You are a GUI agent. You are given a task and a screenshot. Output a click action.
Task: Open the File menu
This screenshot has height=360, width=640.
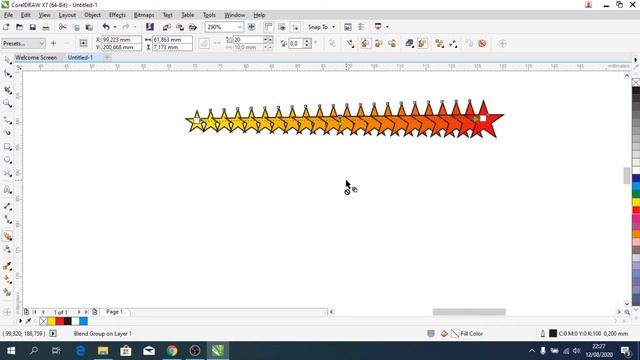point(8,15)
